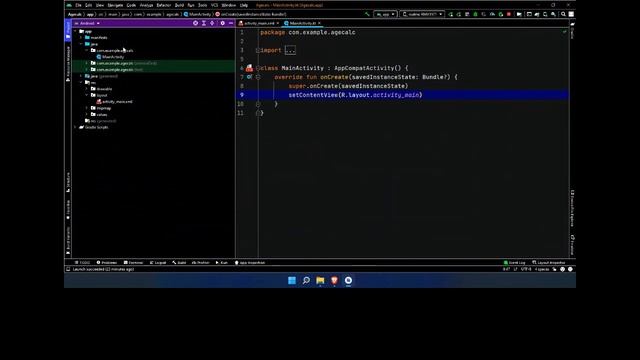Collapse the first com.example.agecalc package
The image size is (640, 360).
pos(87,50)
